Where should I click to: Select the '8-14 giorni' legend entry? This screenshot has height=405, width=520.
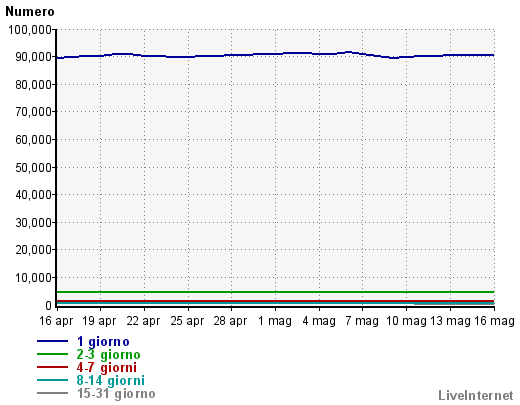click(111, 381)
